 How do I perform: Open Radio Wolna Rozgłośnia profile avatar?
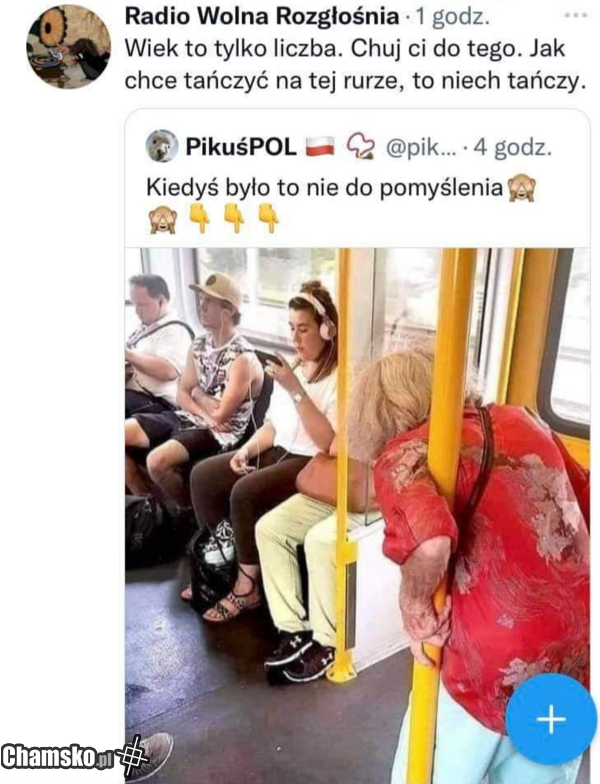click(68, 47)
